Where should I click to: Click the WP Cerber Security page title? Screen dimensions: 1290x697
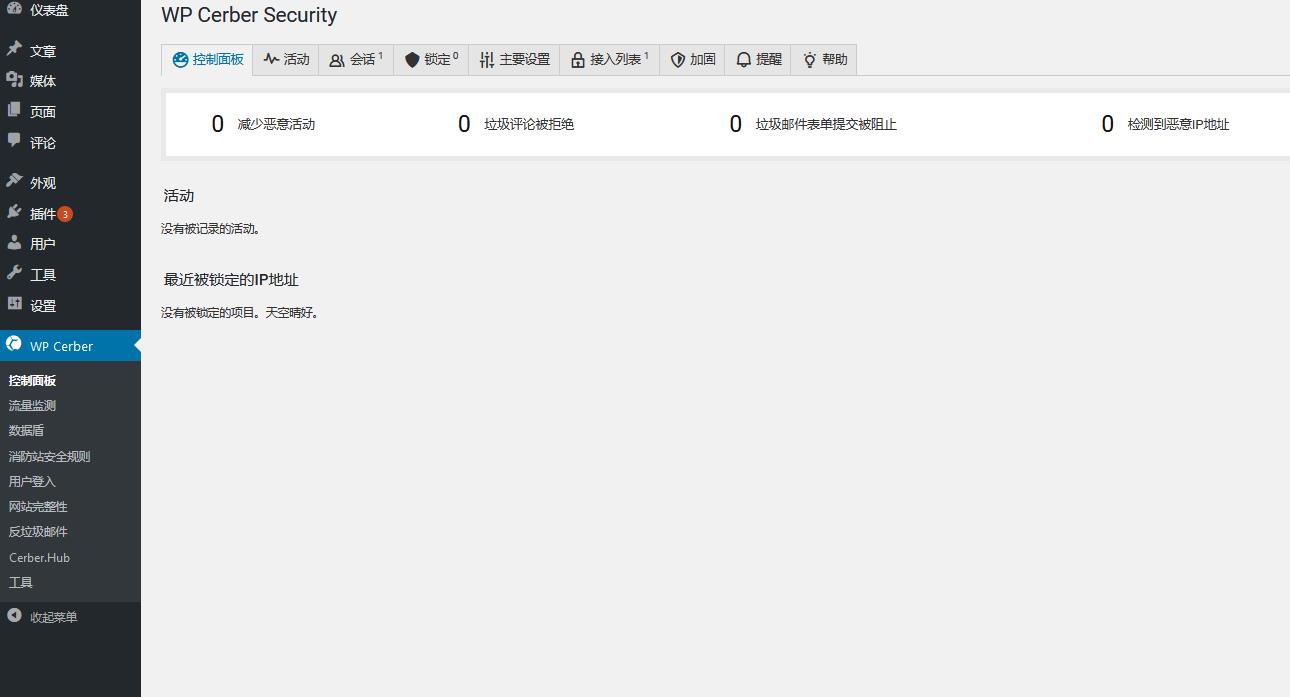click(249, 15)
